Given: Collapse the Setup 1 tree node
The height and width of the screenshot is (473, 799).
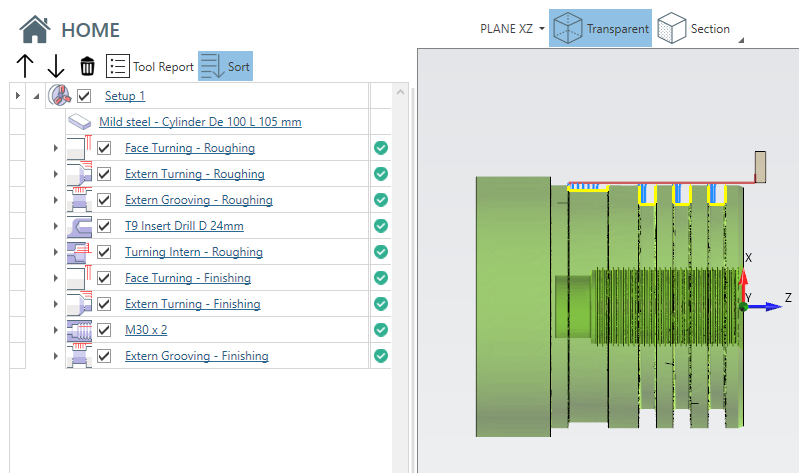Looking at the screenshot, I should (36, 96).
